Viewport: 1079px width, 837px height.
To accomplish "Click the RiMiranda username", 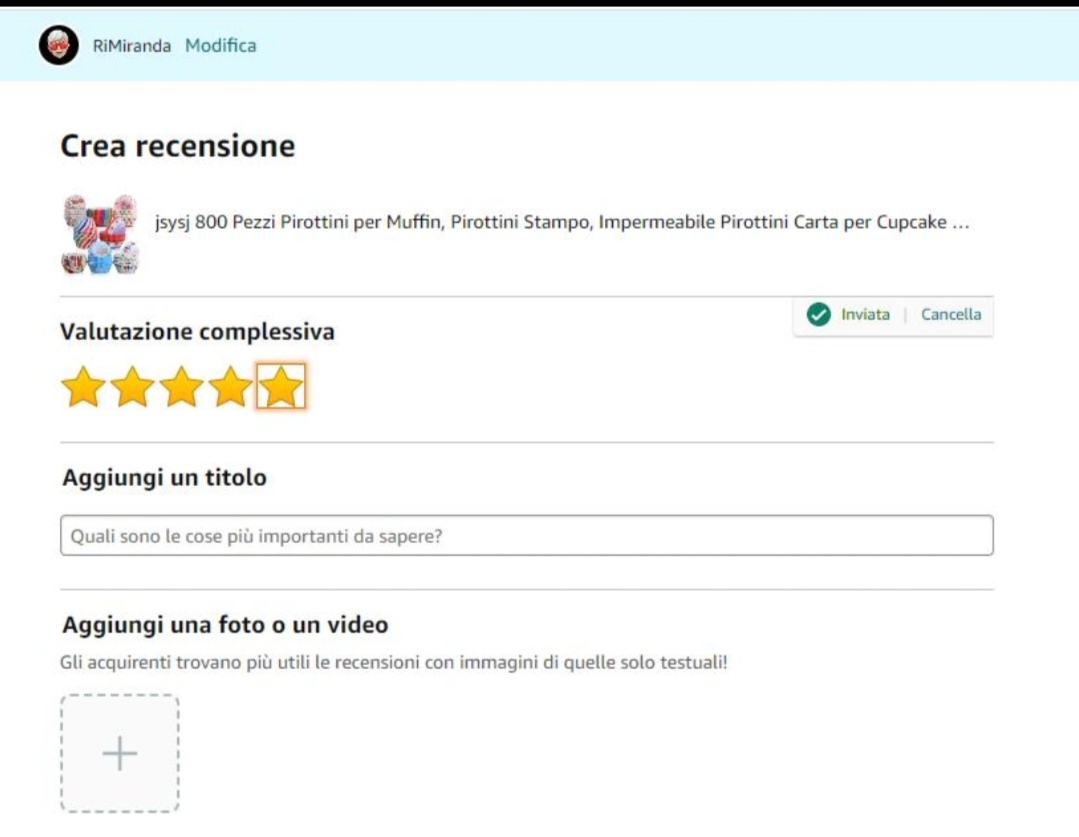I will [132, 46].
